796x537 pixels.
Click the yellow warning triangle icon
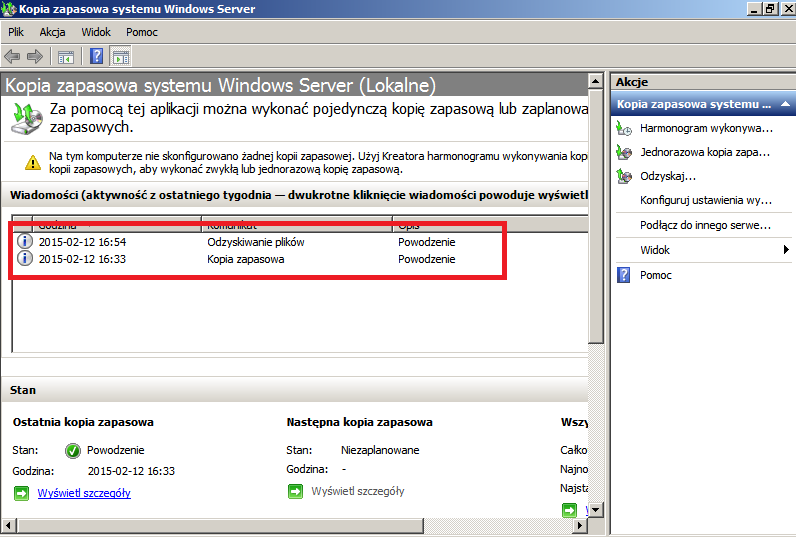(x=33, y=162)
